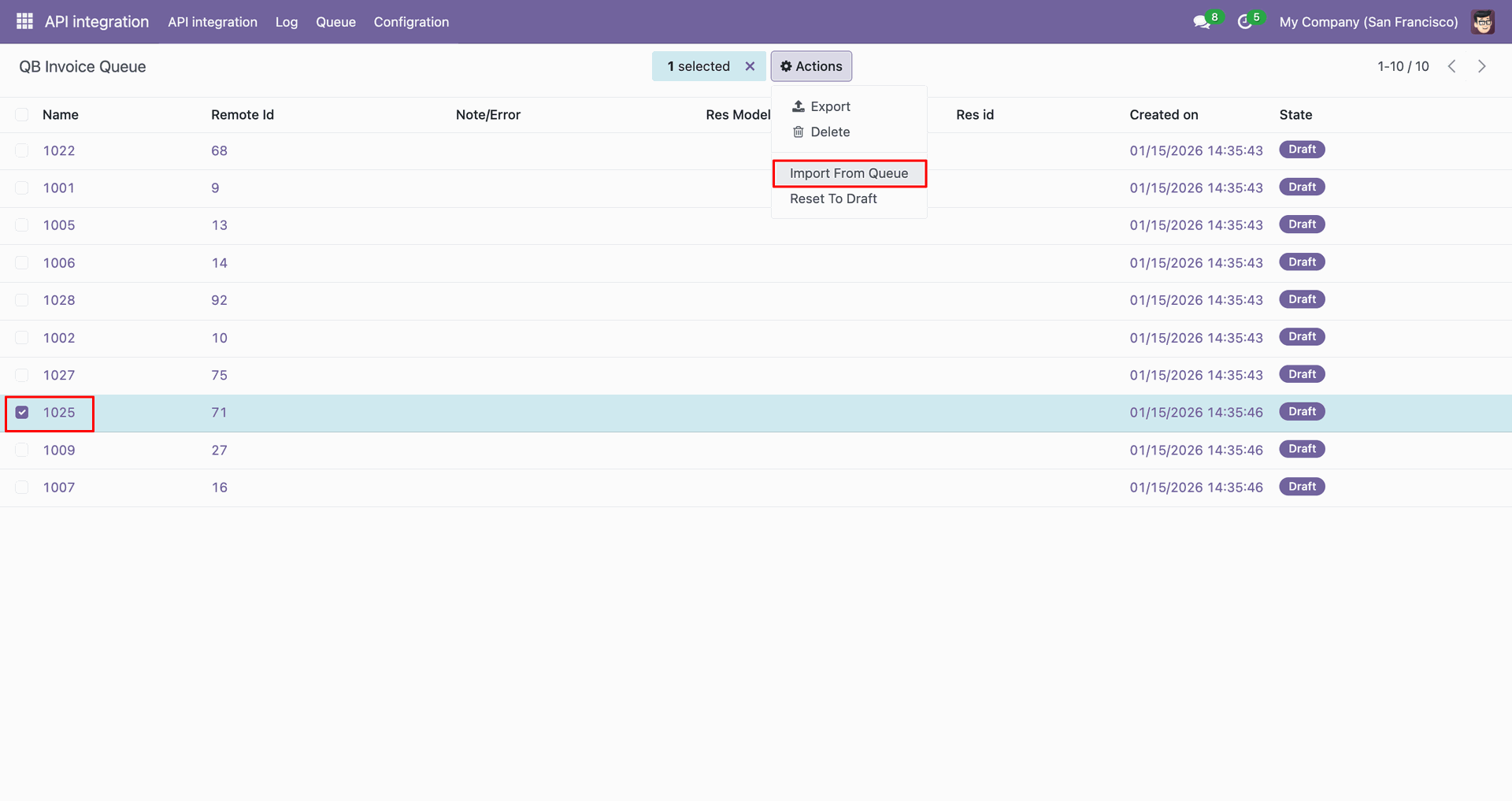1512x801 pixels.
Task: Open the Queue menu in navbar
Action: [x=335, y=22]
